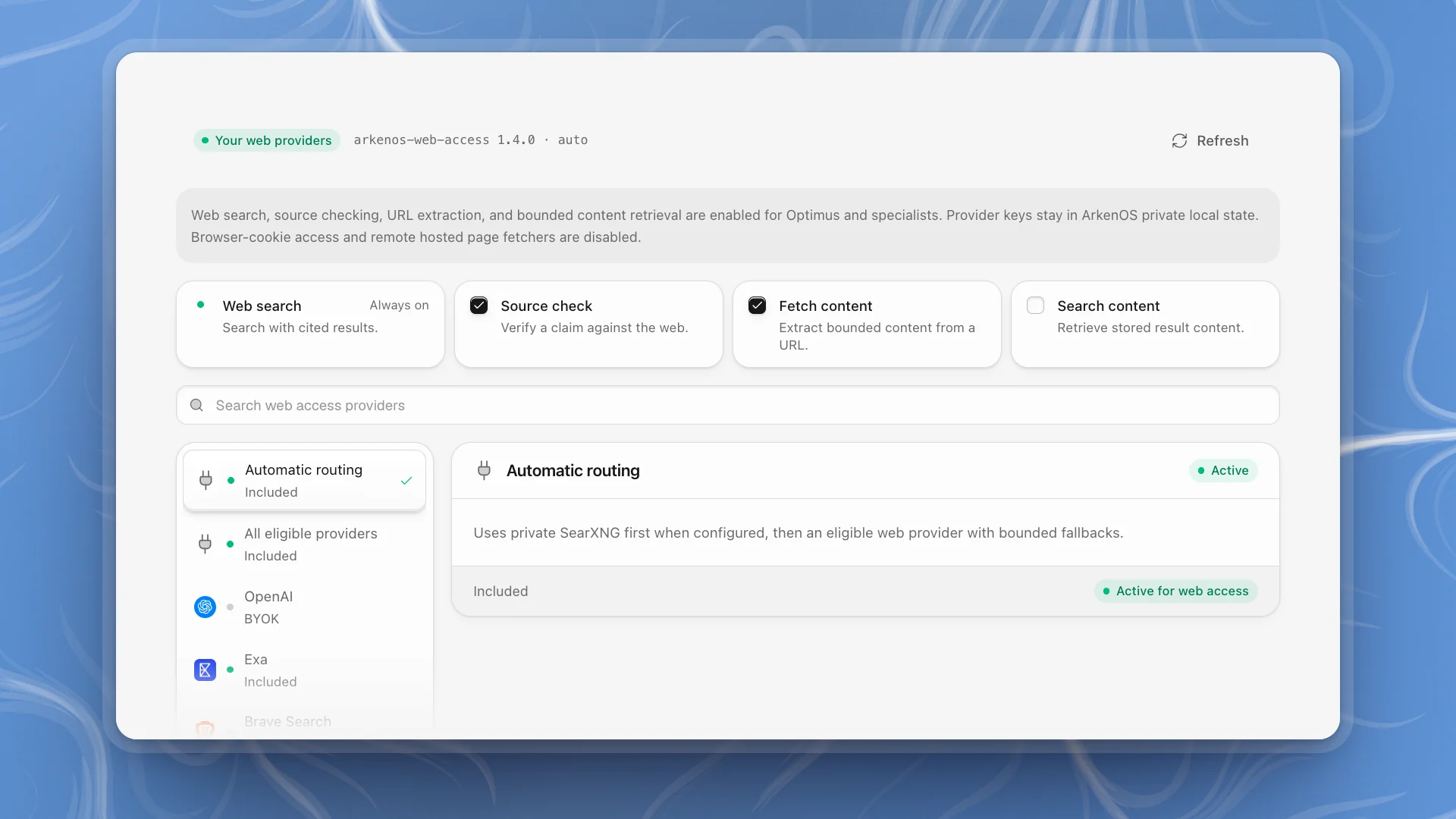Click the Search content title text

1108,306
